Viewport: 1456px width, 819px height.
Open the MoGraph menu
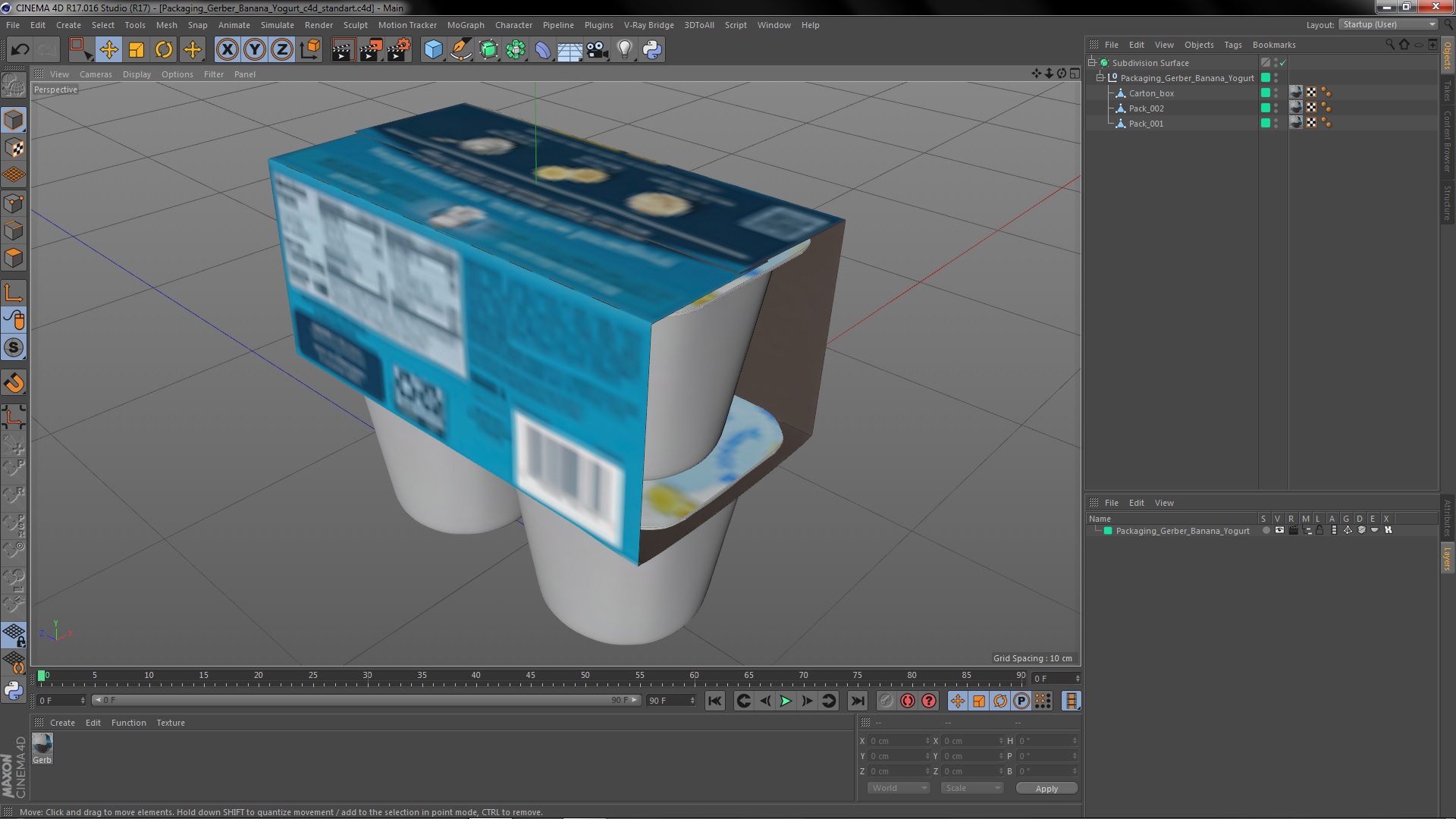point(466,25)
